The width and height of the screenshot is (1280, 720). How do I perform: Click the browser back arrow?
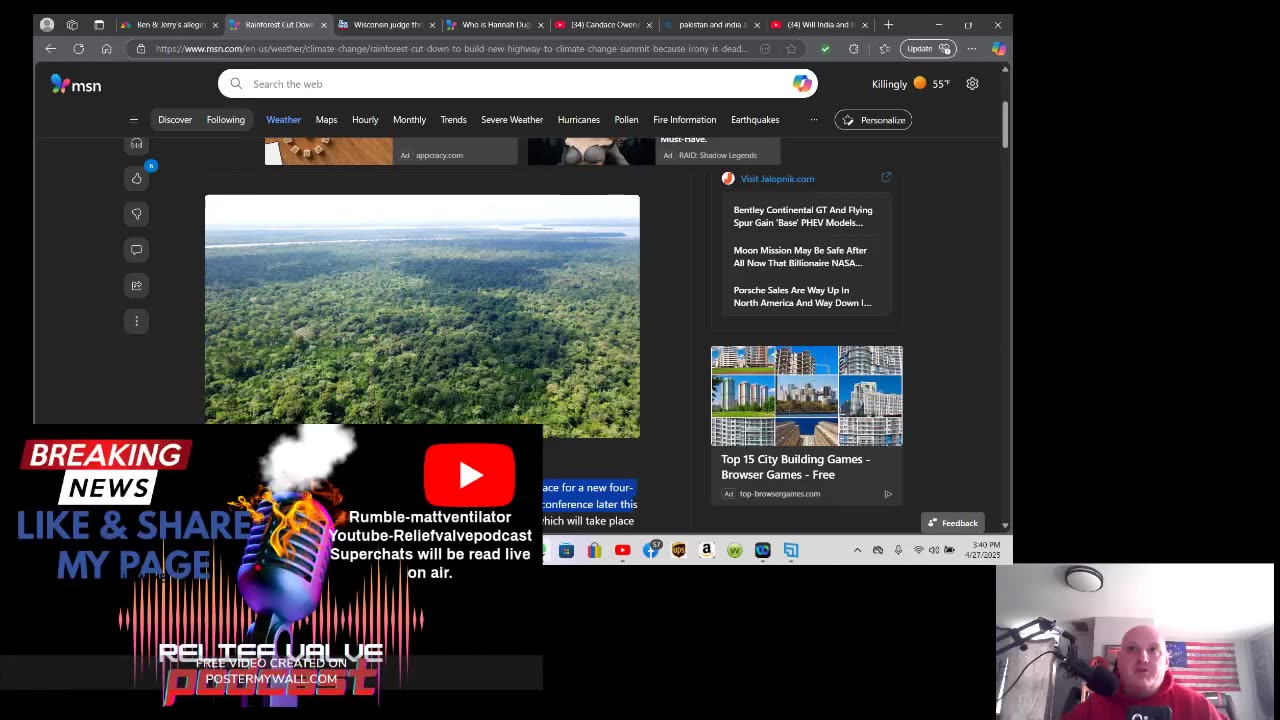pos(51,48)
